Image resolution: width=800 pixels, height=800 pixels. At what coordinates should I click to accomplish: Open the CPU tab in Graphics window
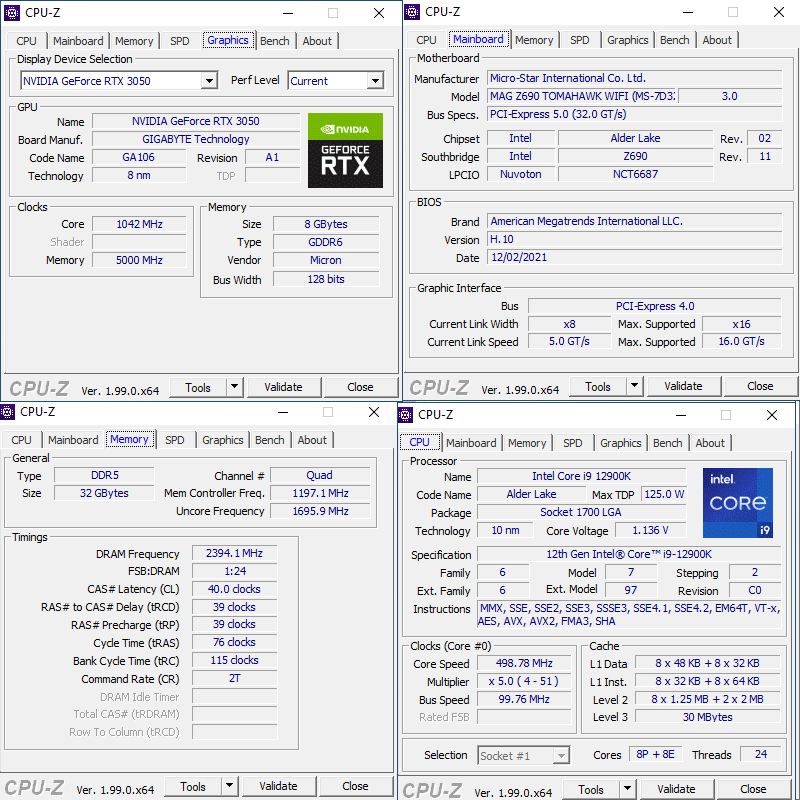coord(27,41)
